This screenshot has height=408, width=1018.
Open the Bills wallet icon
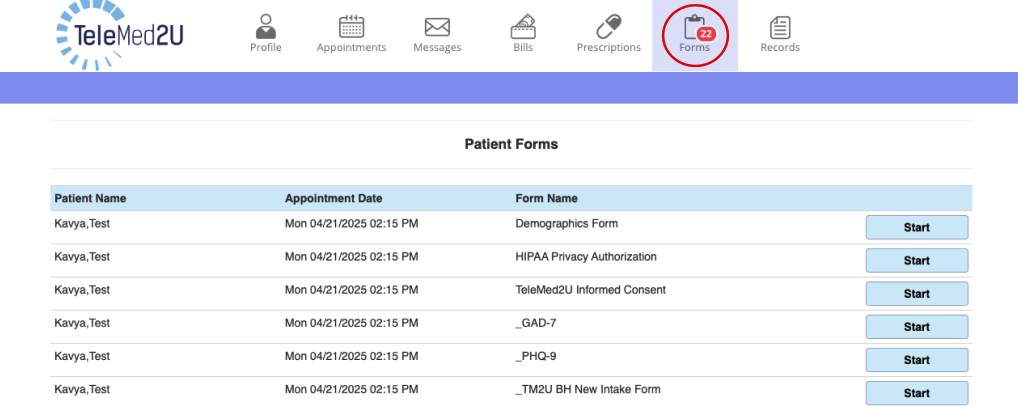[x=523, y=27]
